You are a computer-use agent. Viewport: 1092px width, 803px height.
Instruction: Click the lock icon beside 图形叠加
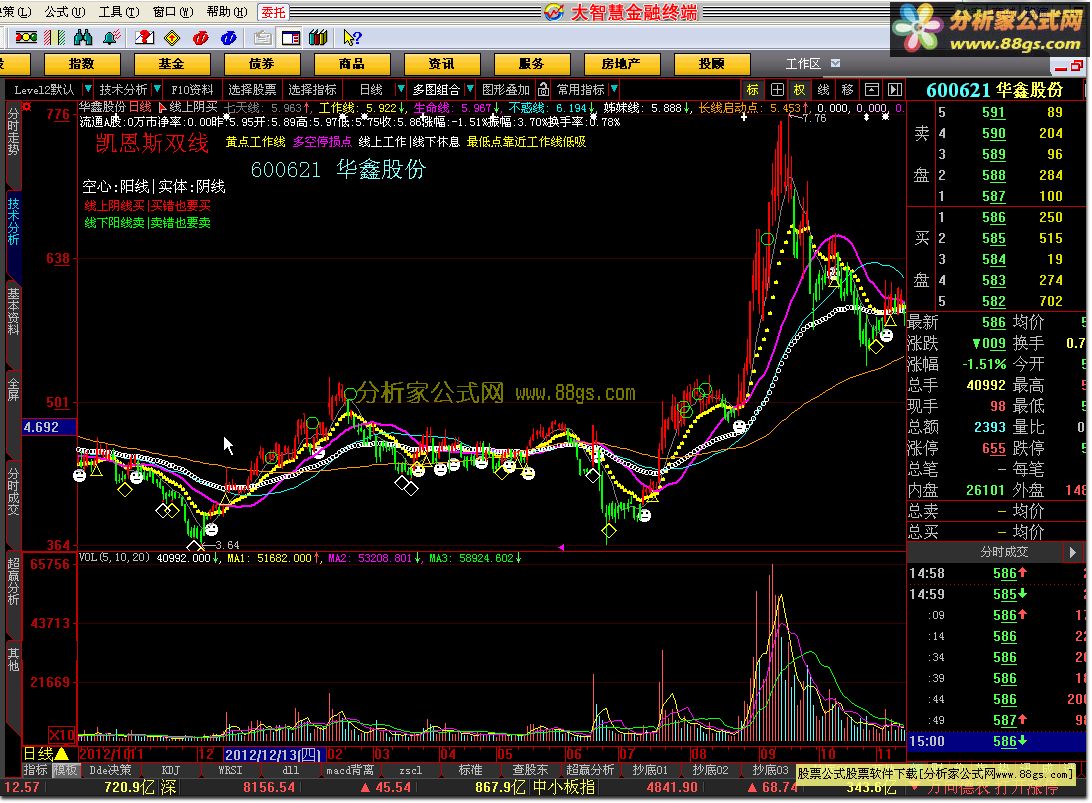tap(543, 89)
